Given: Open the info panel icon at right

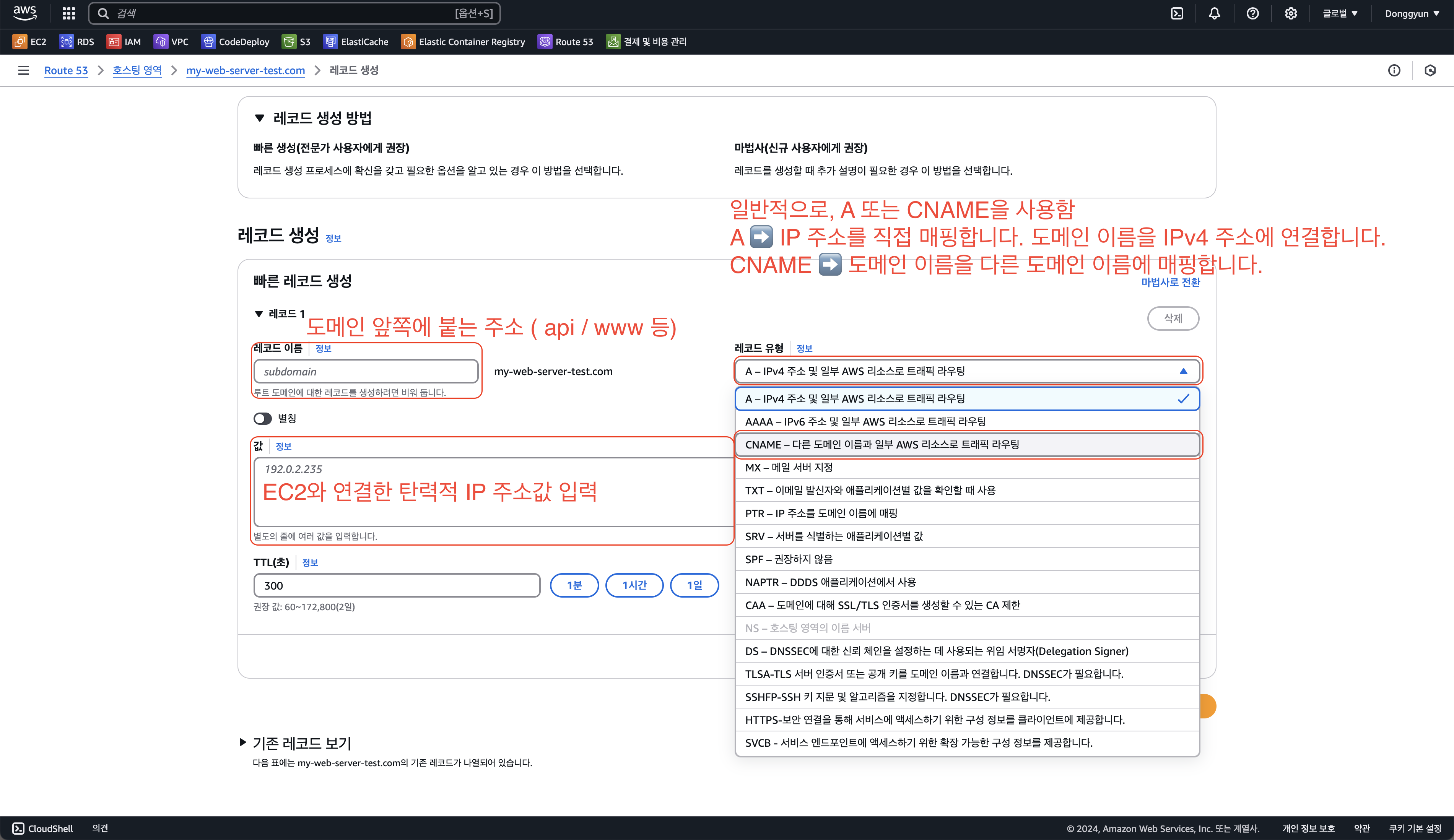Looking at the screenshot, I should [x=1394, y=70].
